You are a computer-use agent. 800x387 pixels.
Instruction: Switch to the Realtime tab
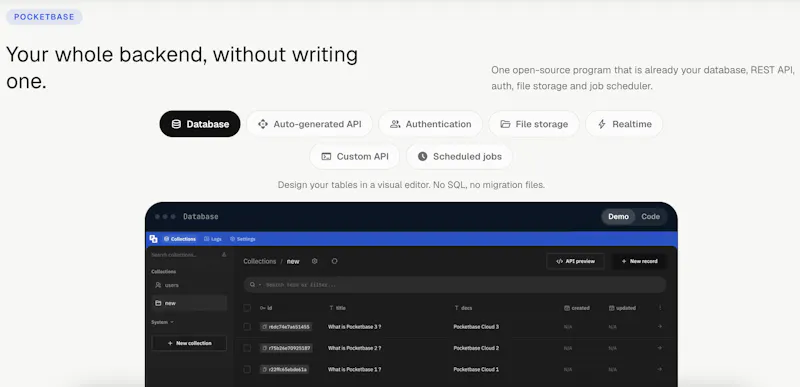point(624,124)
